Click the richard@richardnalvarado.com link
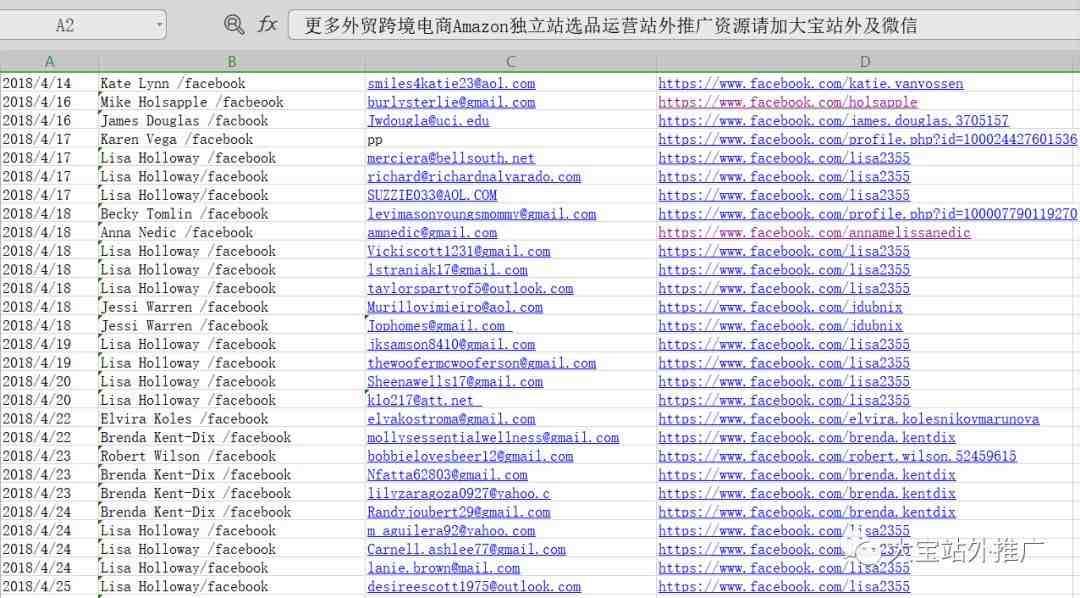1080x598 pixels. 474,176
